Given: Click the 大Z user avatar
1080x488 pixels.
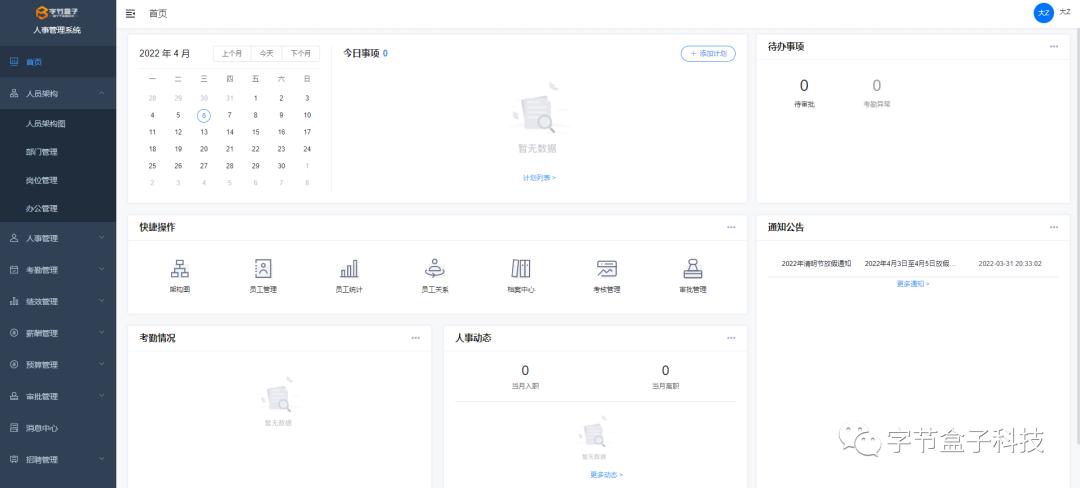Looking at the screenshot, I should click(x=1043, y=12).
